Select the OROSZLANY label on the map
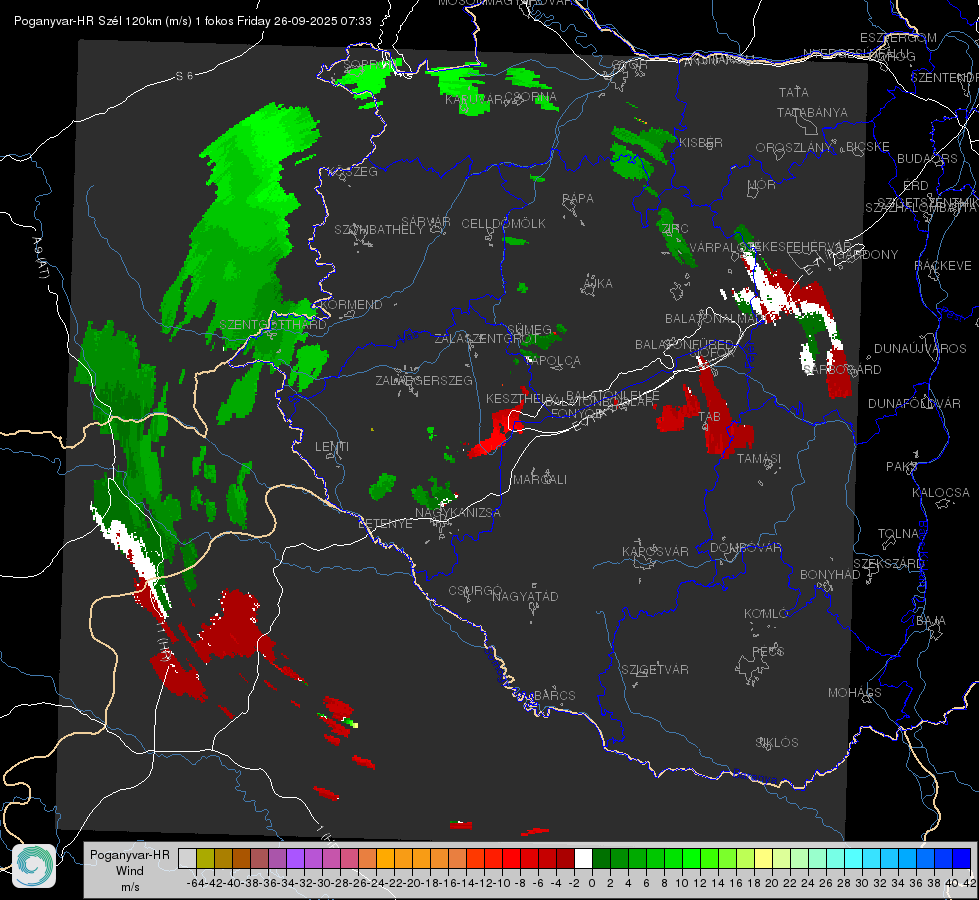Image resolution: width=979 pixels, height=900 pixels. [794, 148]
